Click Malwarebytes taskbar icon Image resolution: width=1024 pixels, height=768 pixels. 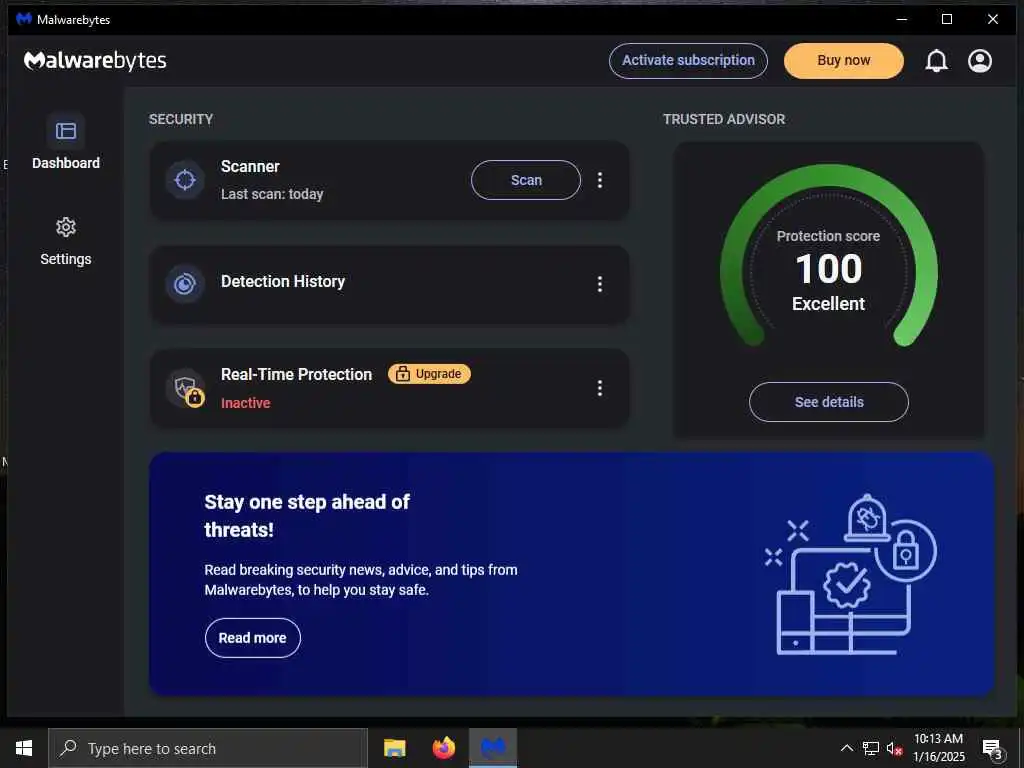tap(493, 748)
